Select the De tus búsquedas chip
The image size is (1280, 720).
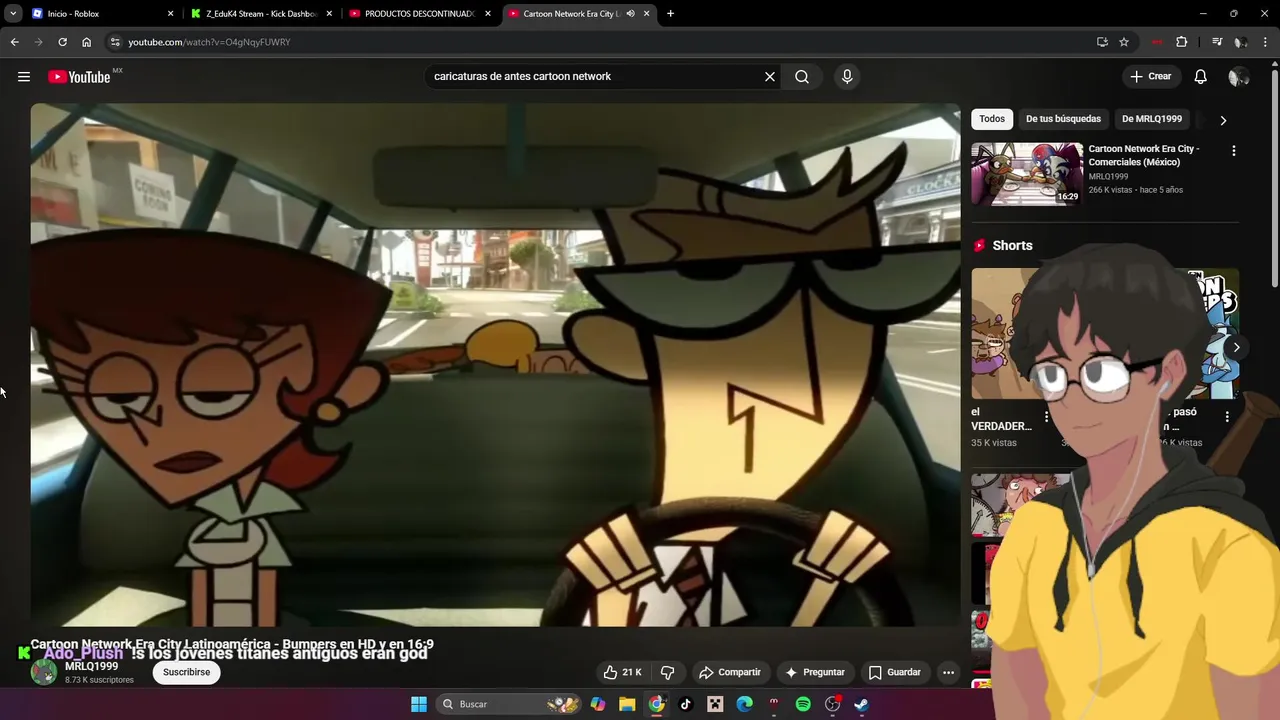pos(1063,119)
